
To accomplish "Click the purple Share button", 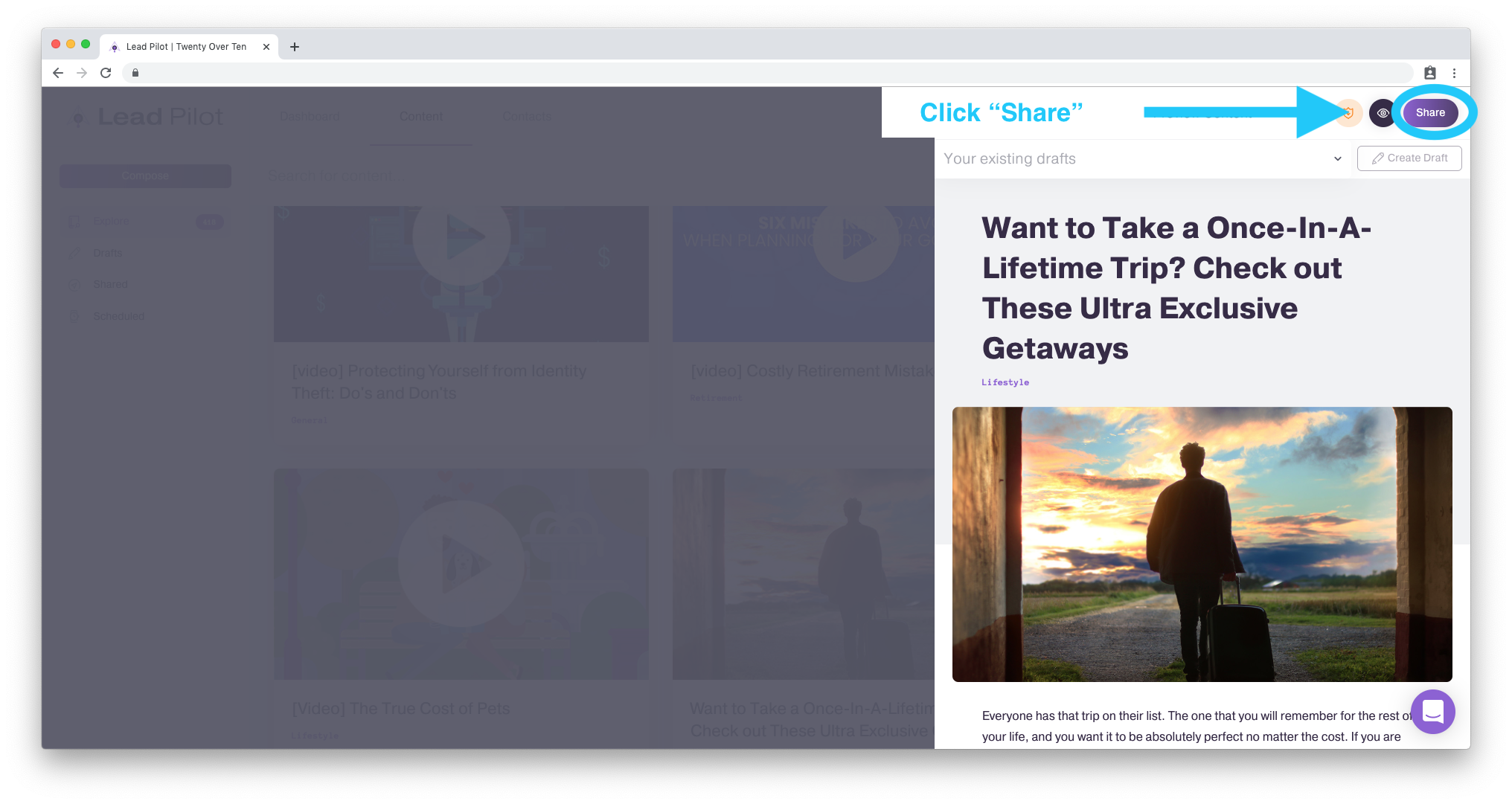I will pyautogui.click(x=1430, y=113).
